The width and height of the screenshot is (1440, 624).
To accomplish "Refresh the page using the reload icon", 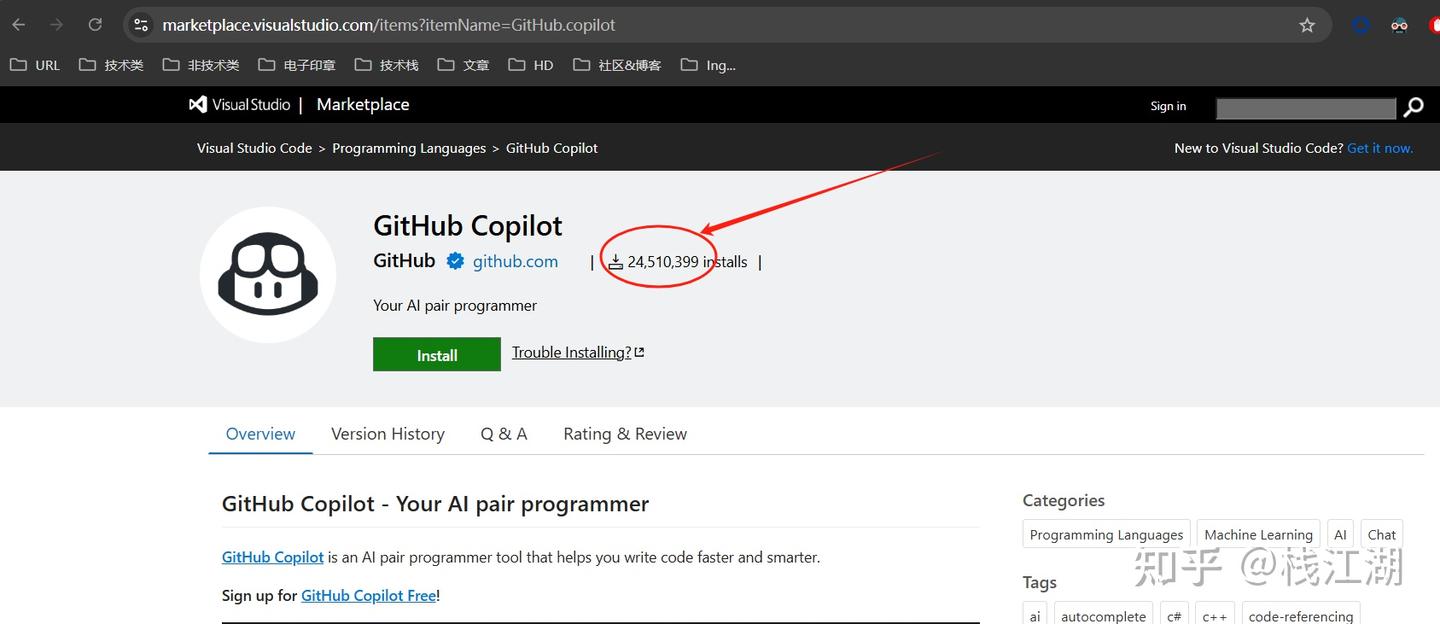I will (x=95, y=25).
